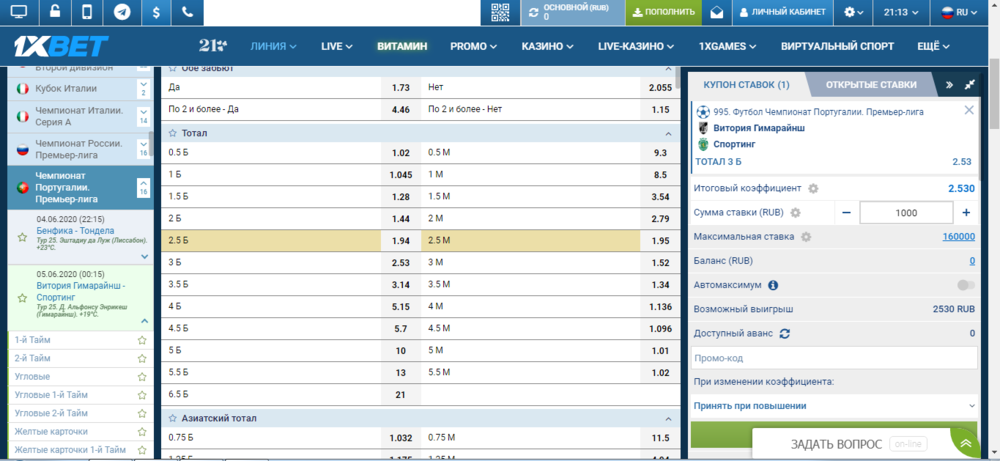Open the Telegram channel icon

(122, 12)
